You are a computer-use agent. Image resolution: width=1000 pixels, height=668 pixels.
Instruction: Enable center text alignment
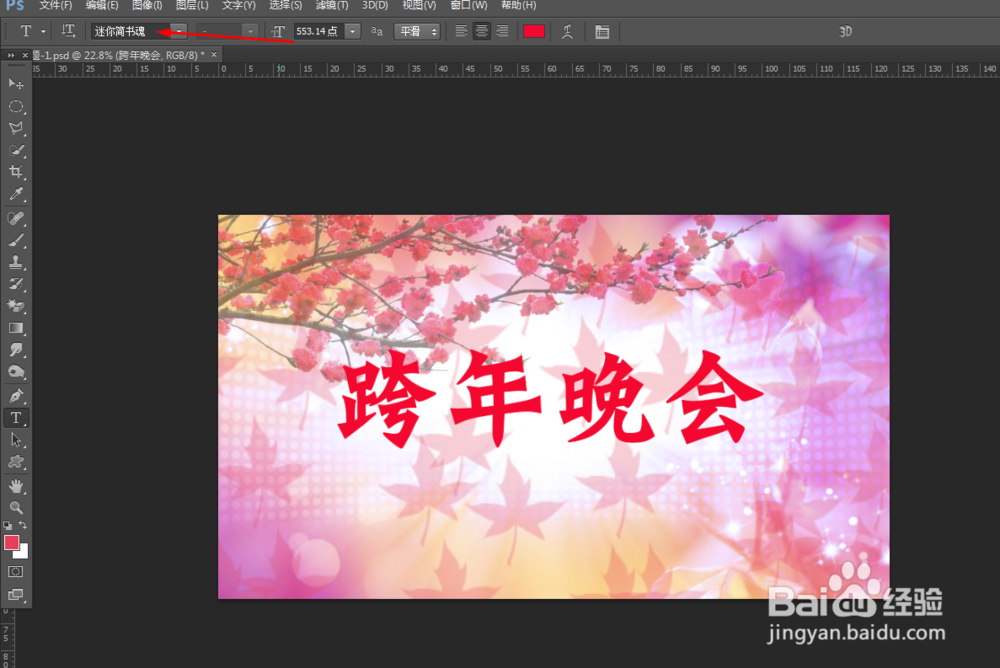coord(481,31)
